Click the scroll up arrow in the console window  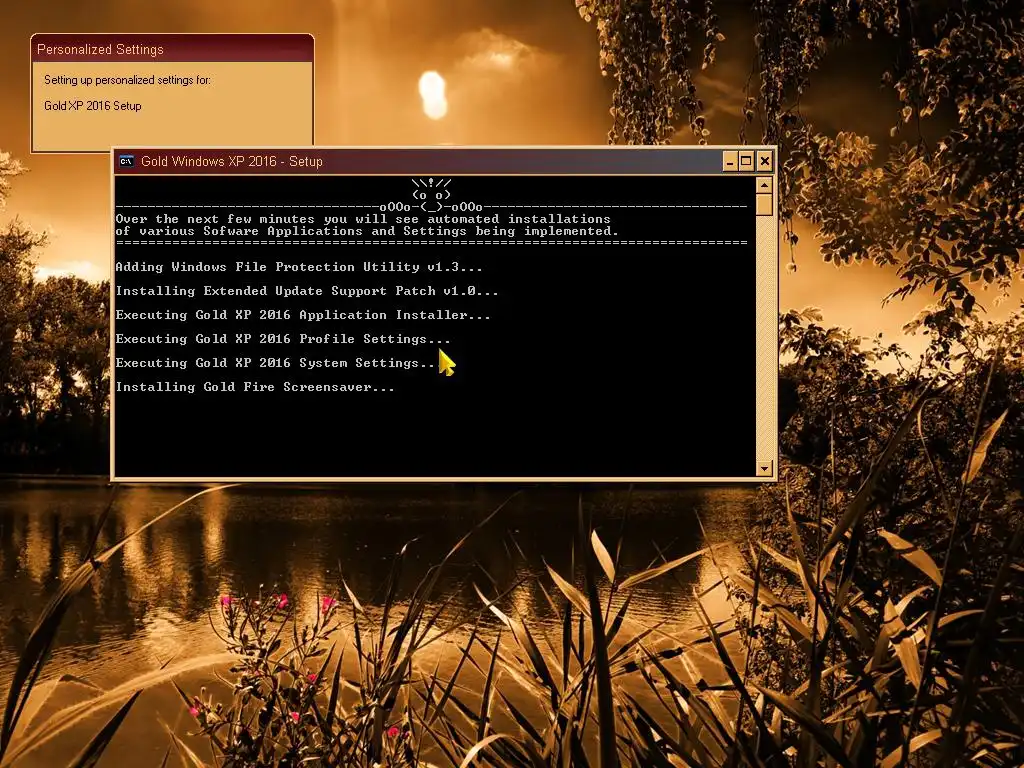click(764, 185)
